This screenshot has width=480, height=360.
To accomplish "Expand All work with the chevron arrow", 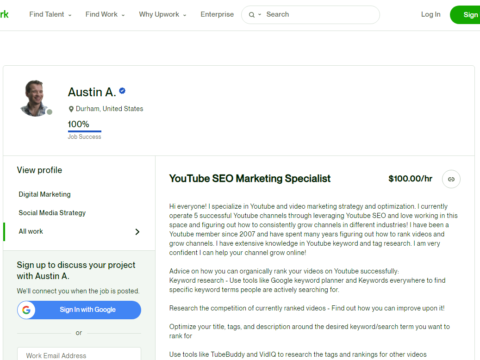I will pos(137,232).
